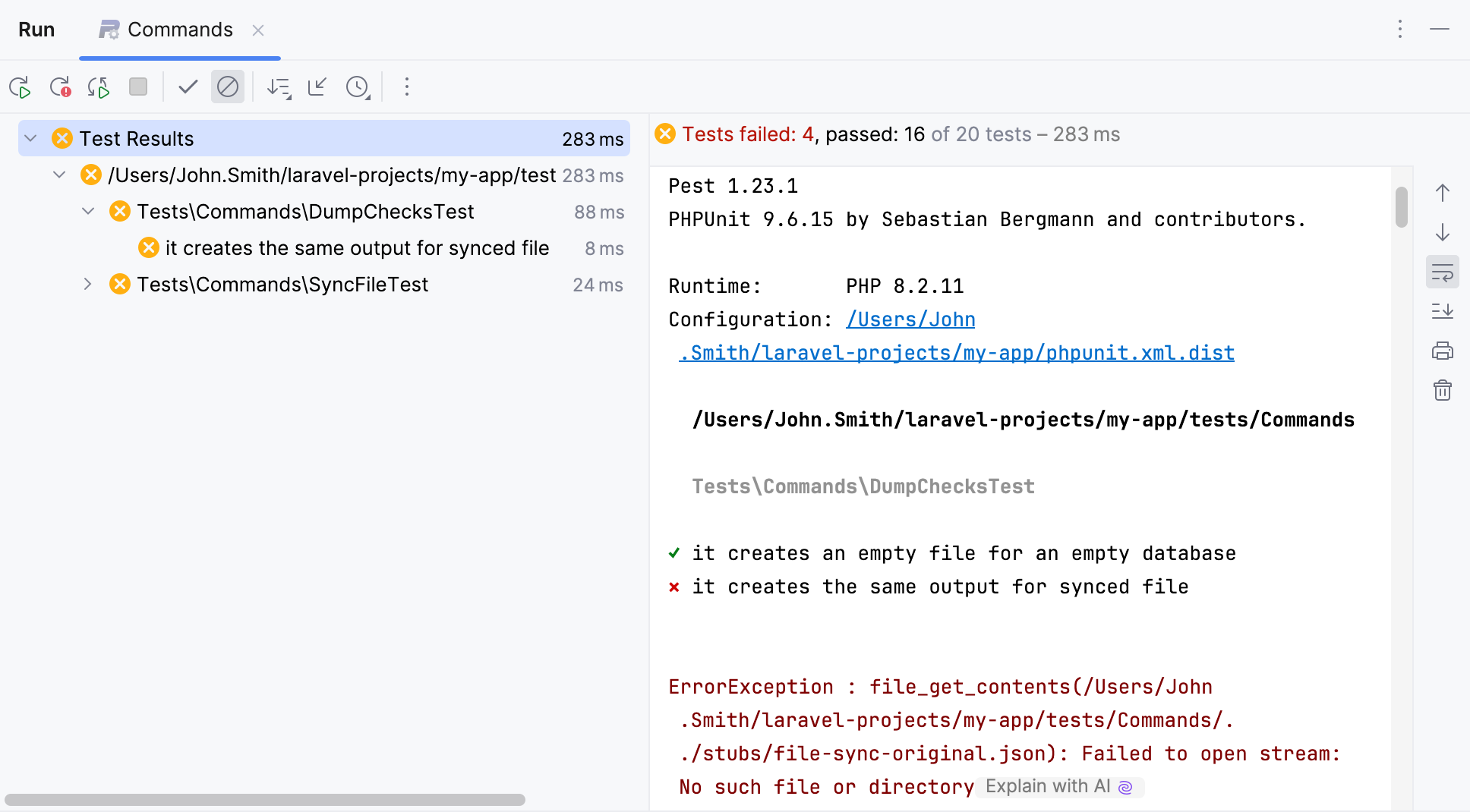This screenshot has width=1470, height=812.
Task: Clear console output with the trash icon
Action: [1442, 391]
